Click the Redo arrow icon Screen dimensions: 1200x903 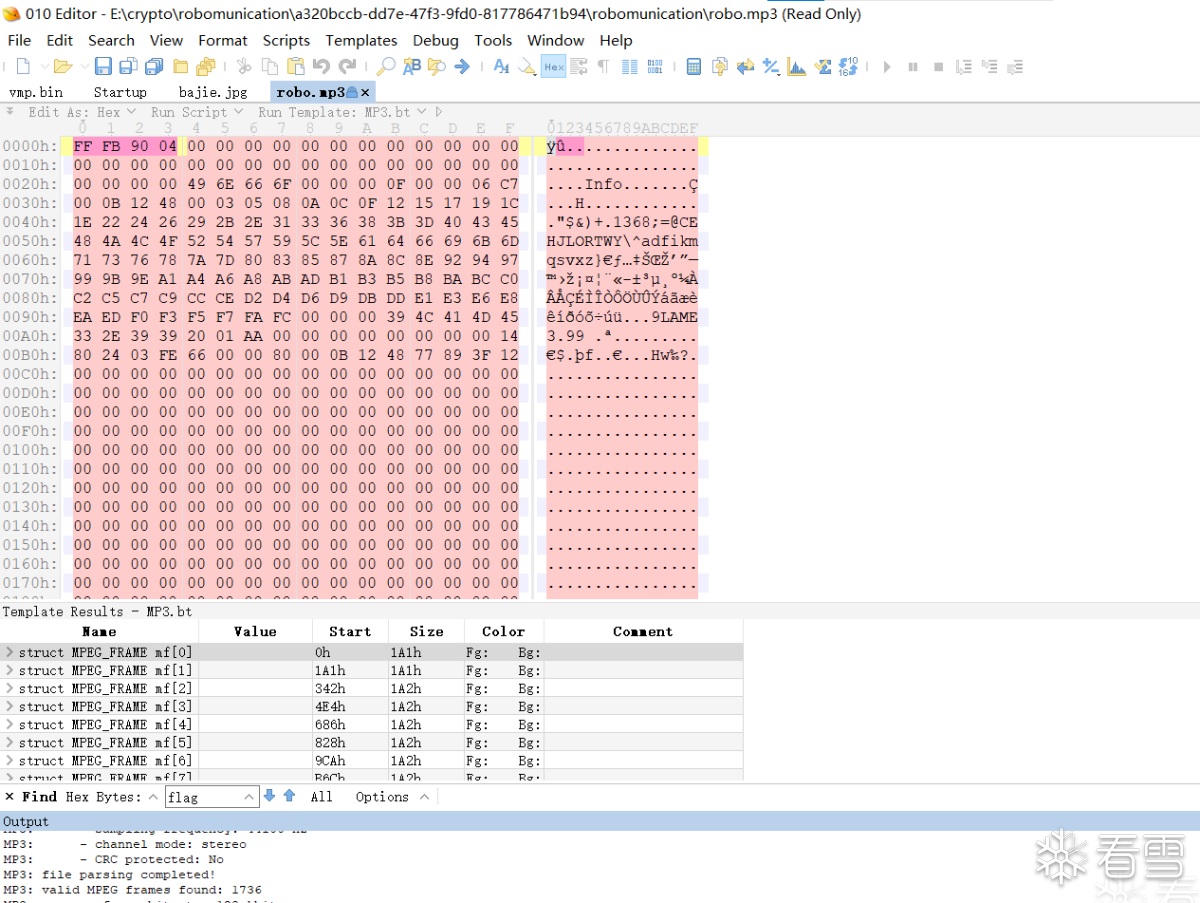347,67
